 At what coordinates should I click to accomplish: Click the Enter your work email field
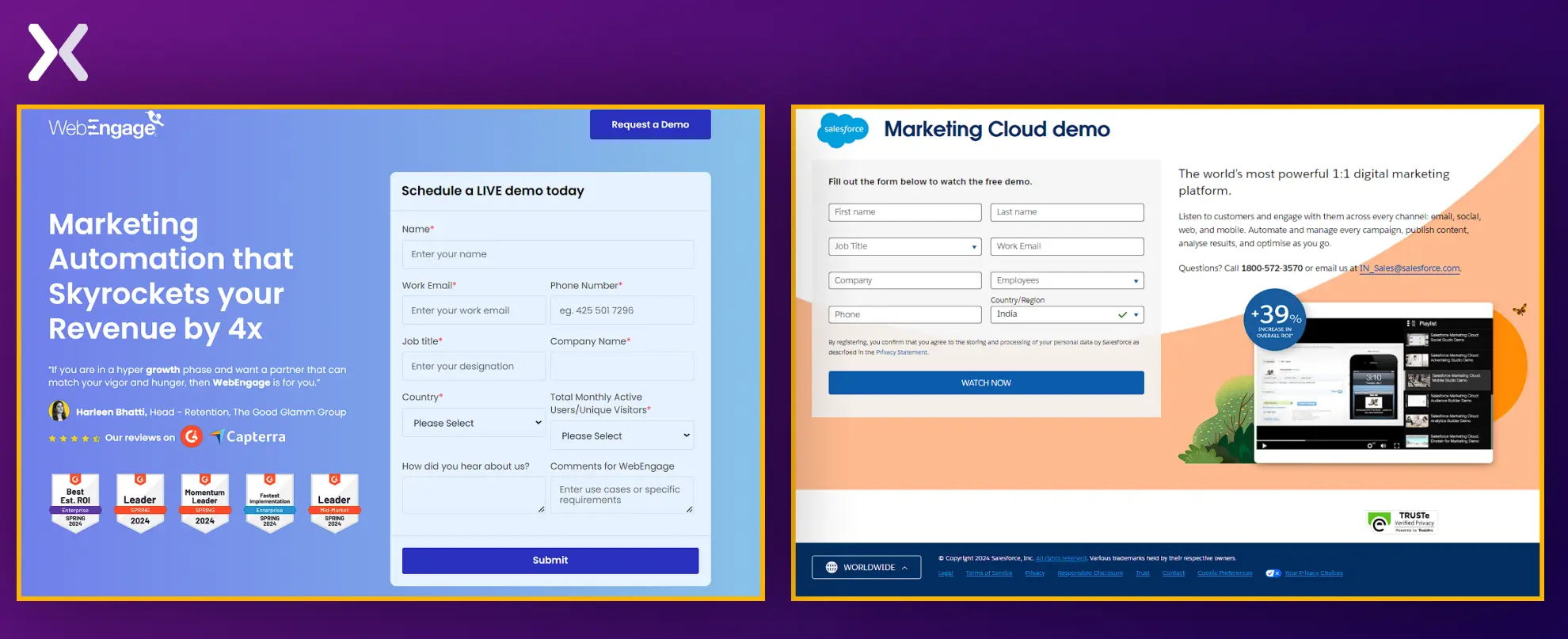pyautogui.click(x=474, y=310)
